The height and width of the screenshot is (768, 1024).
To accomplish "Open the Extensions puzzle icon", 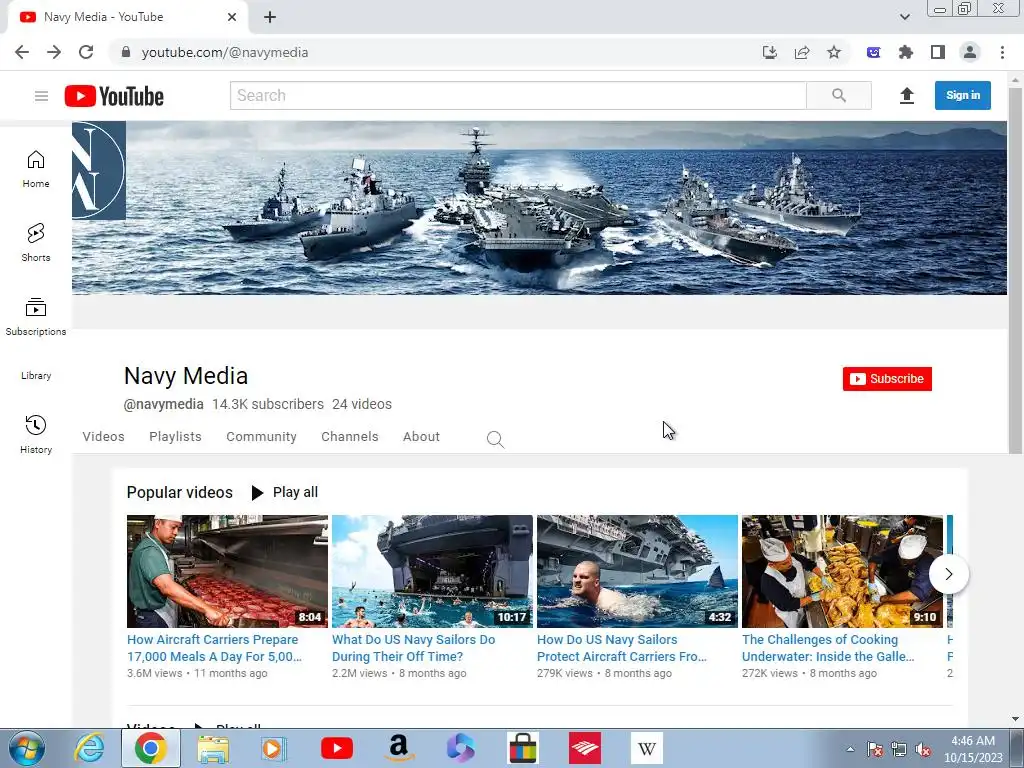I will (x=906, y=52).
